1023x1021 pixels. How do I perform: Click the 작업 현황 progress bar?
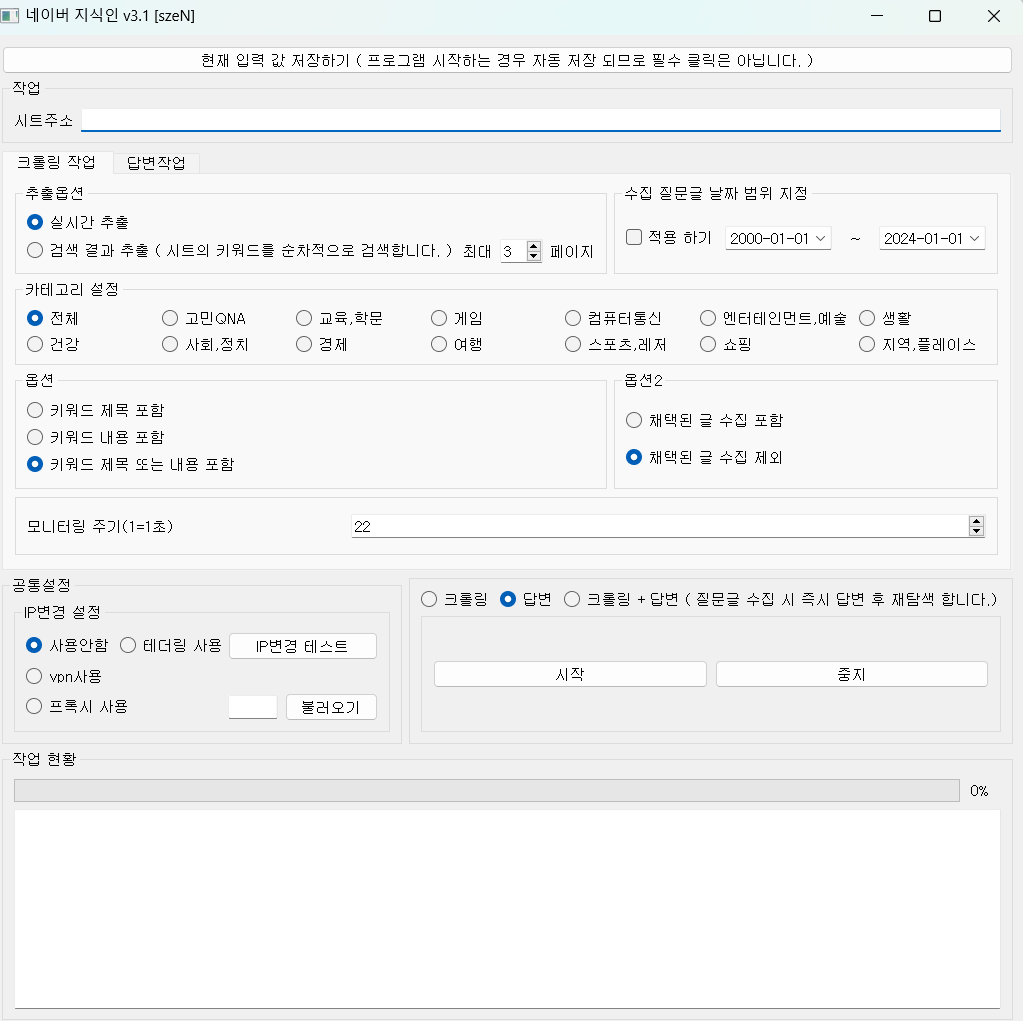click(x=487, y=790)
